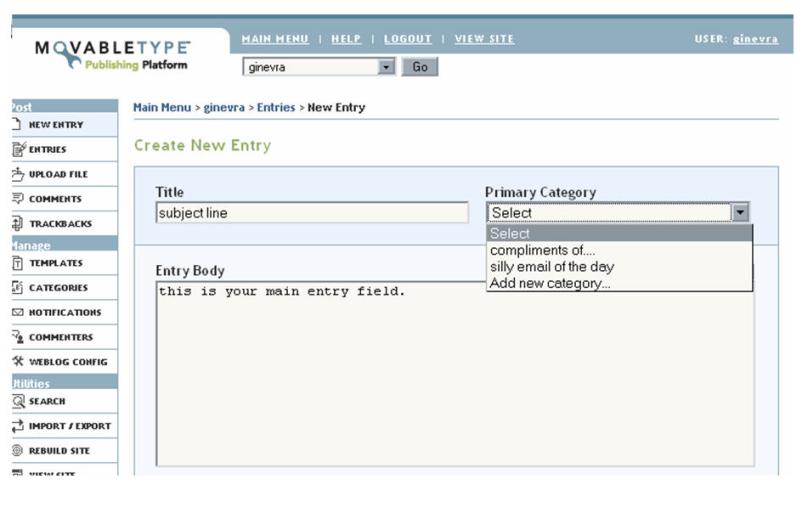
Task: Open TrackBacks in the sidebar
Action: coord(64,223)
